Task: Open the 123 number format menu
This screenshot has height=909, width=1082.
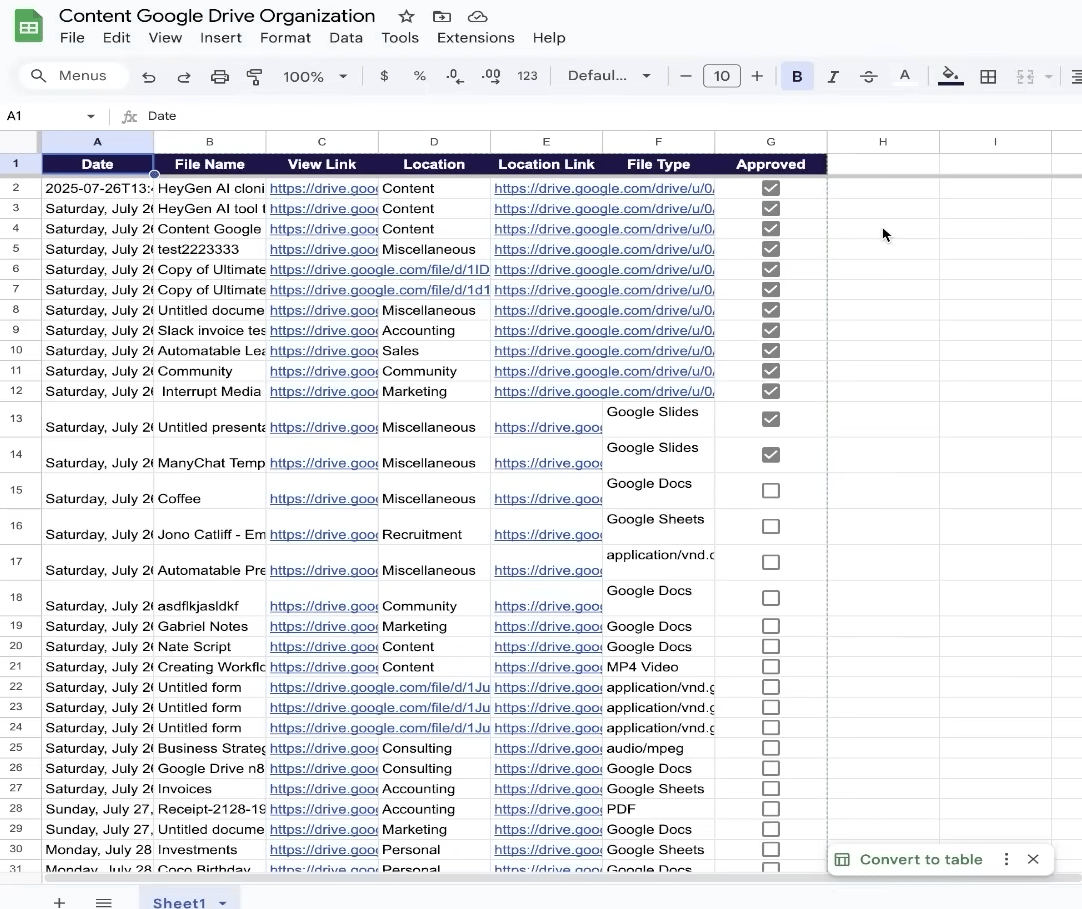Action: (527, 76)
